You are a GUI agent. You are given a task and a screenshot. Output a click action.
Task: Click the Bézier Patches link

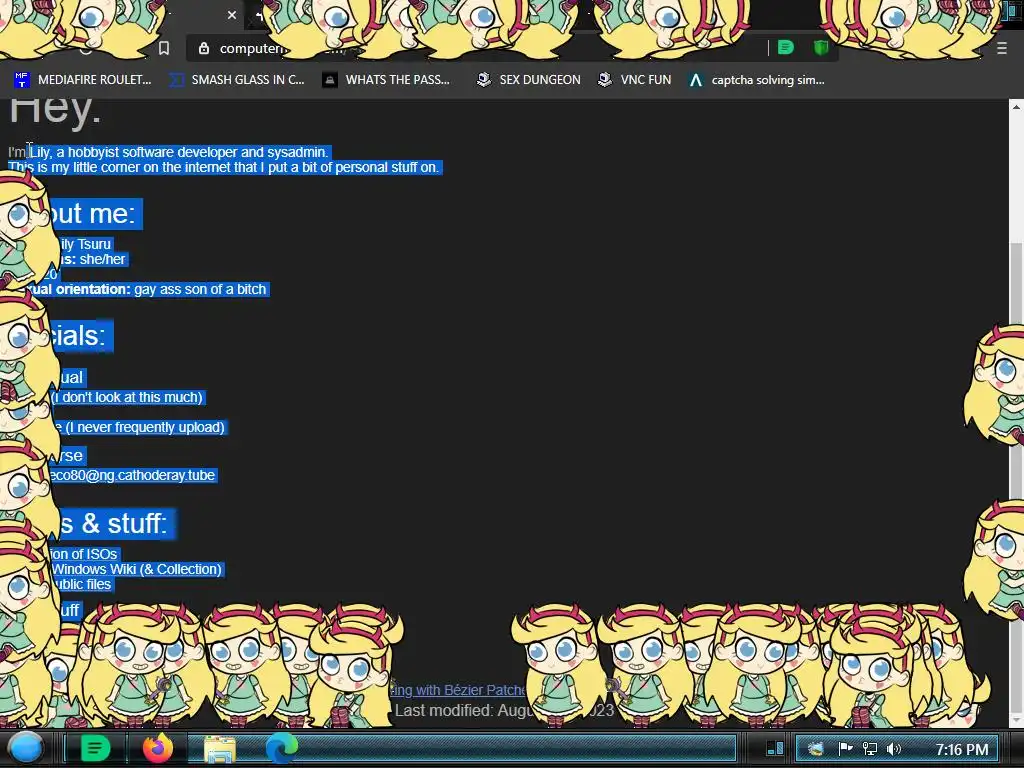(457, 690)
